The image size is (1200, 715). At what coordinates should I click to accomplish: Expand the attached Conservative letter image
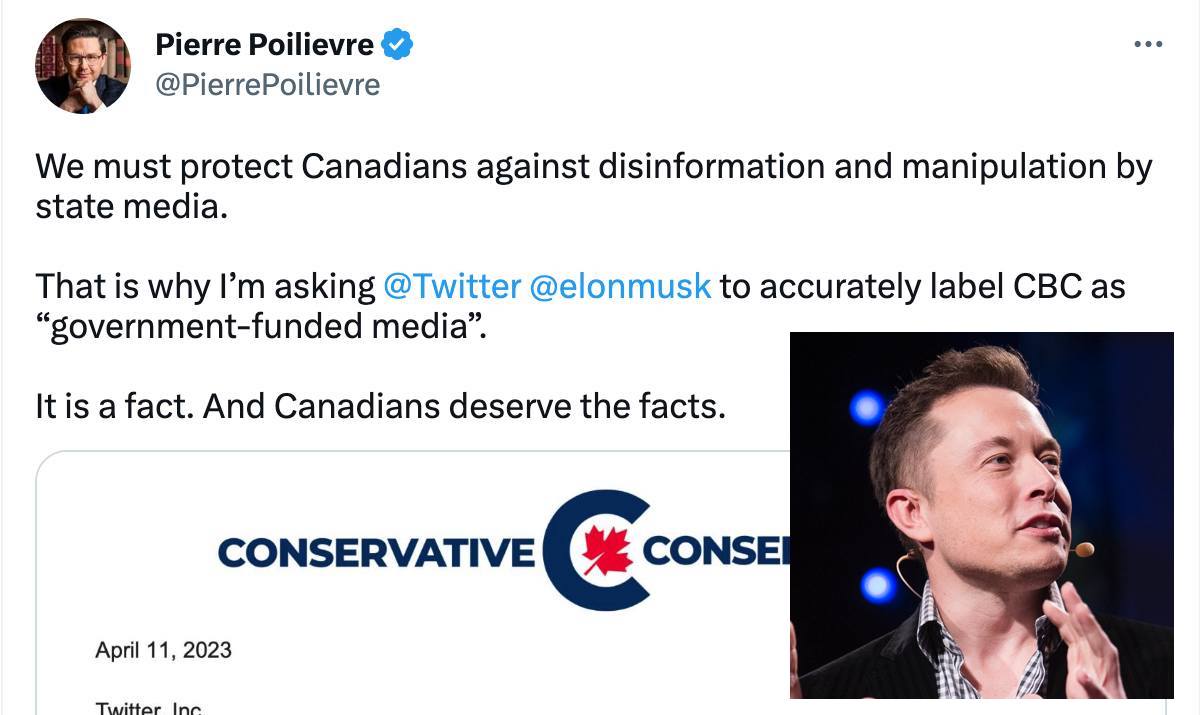pos(400,580)
